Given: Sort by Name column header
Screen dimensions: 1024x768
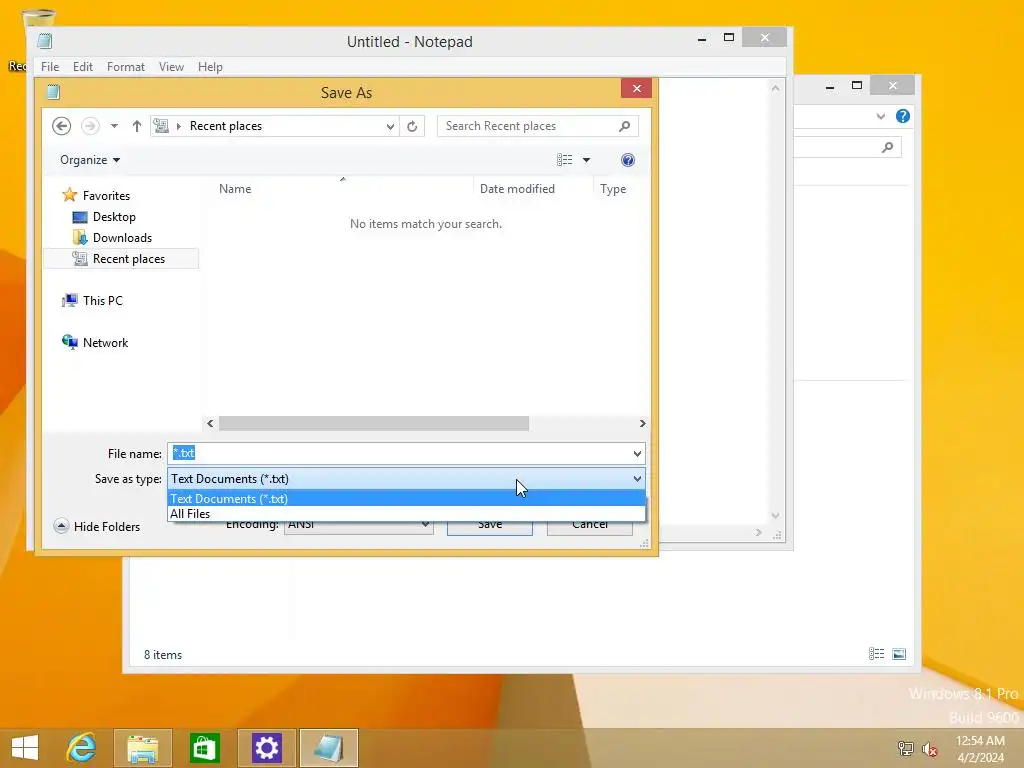Looking at the screenshot, I should coord(235,189).
